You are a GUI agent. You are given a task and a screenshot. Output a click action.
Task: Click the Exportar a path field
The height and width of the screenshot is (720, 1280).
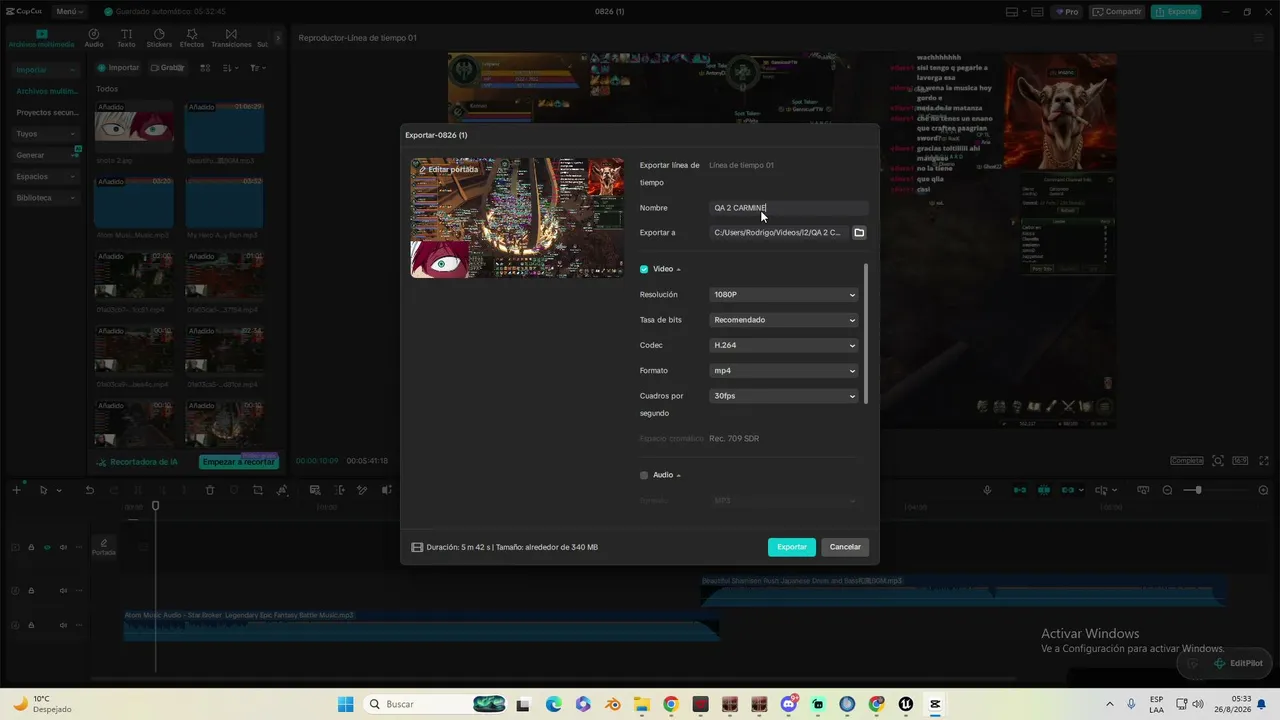(779, 233)
